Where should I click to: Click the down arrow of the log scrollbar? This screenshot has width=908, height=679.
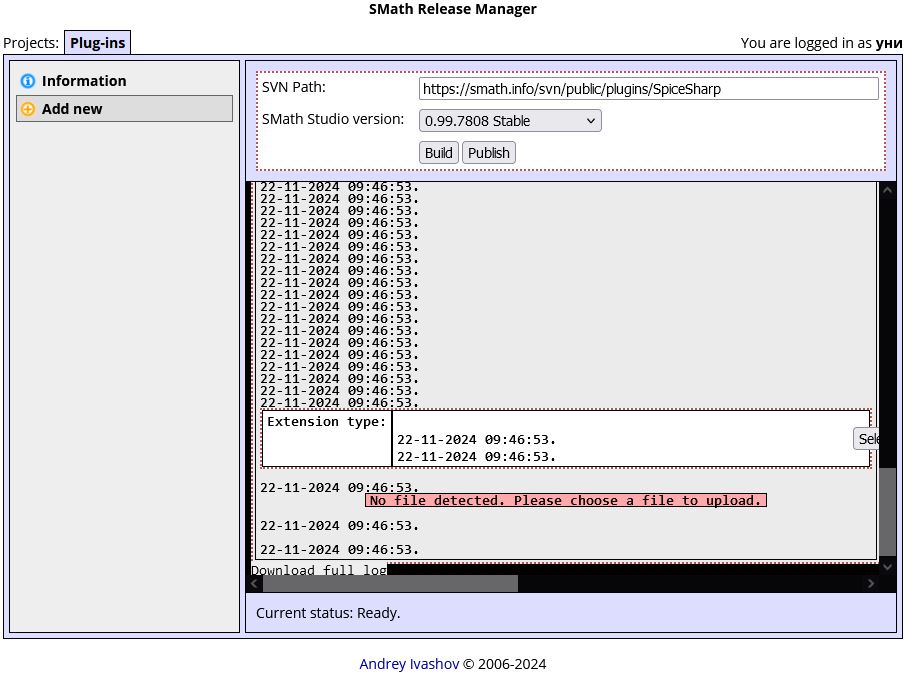click(x=887, y=564)
